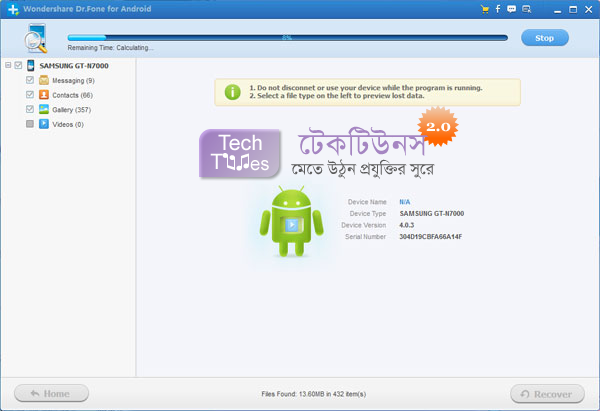
Task: Click the green info notice icon
Action: click(x=232, y=92)
